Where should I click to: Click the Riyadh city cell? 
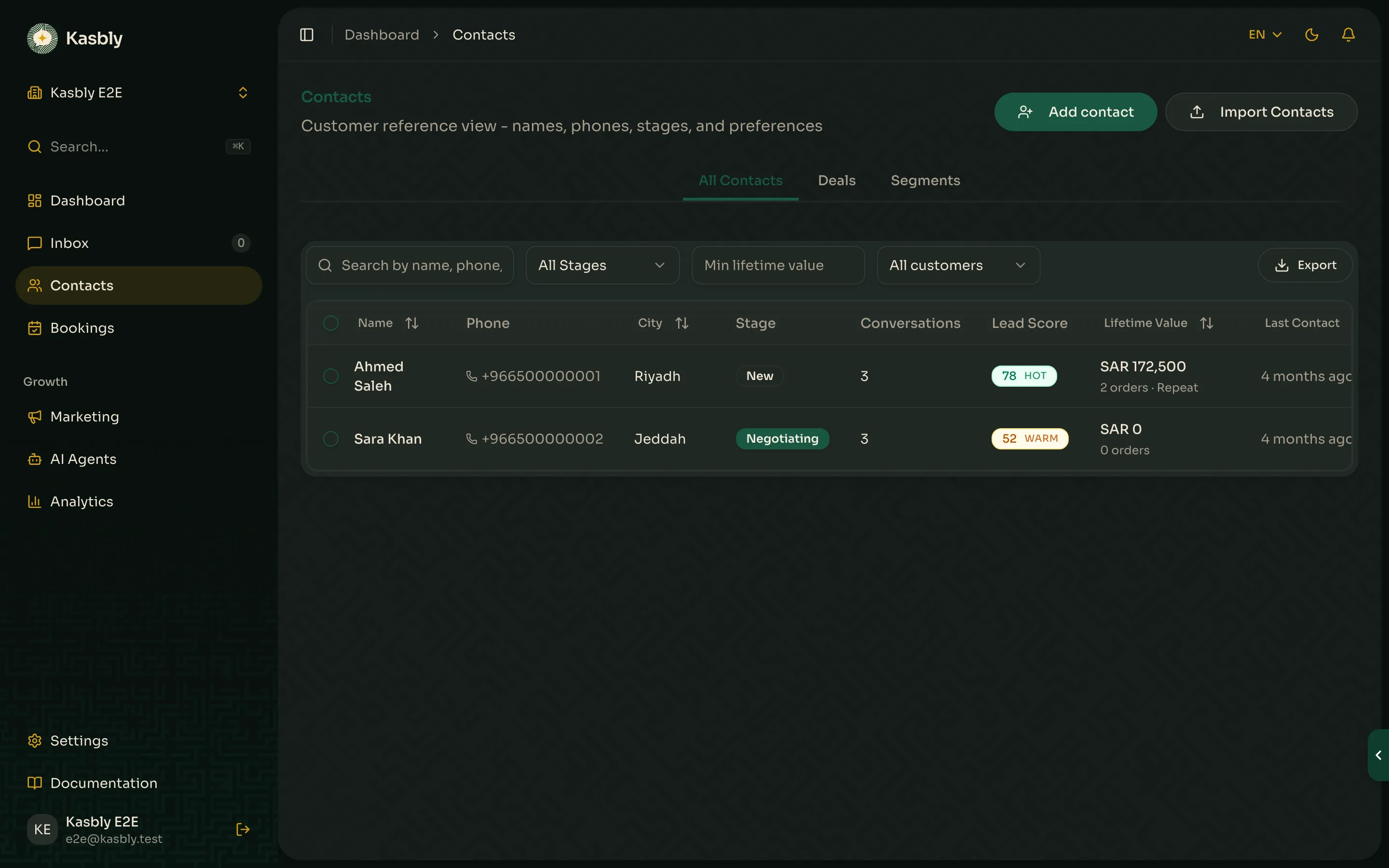tap(657, 376)
